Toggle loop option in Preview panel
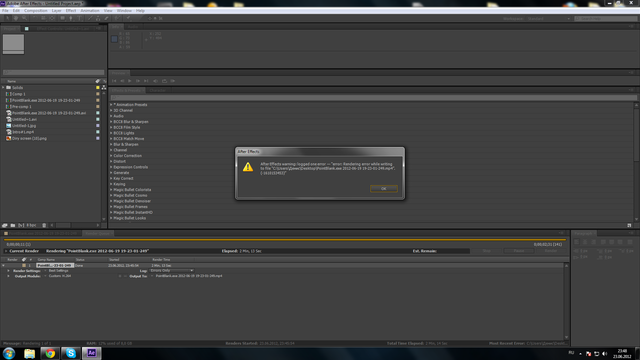The height and width of the screenshot is (360, 640). pos(164,81)
